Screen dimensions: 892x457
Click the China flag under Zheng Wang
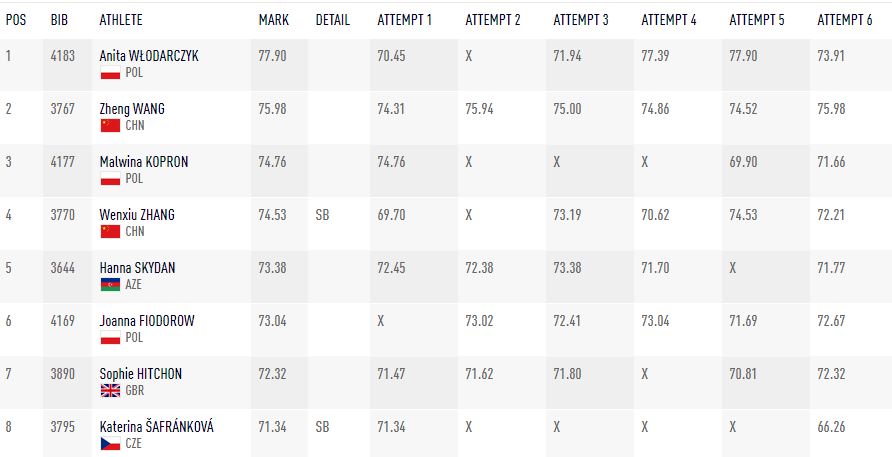coord(110,125)
